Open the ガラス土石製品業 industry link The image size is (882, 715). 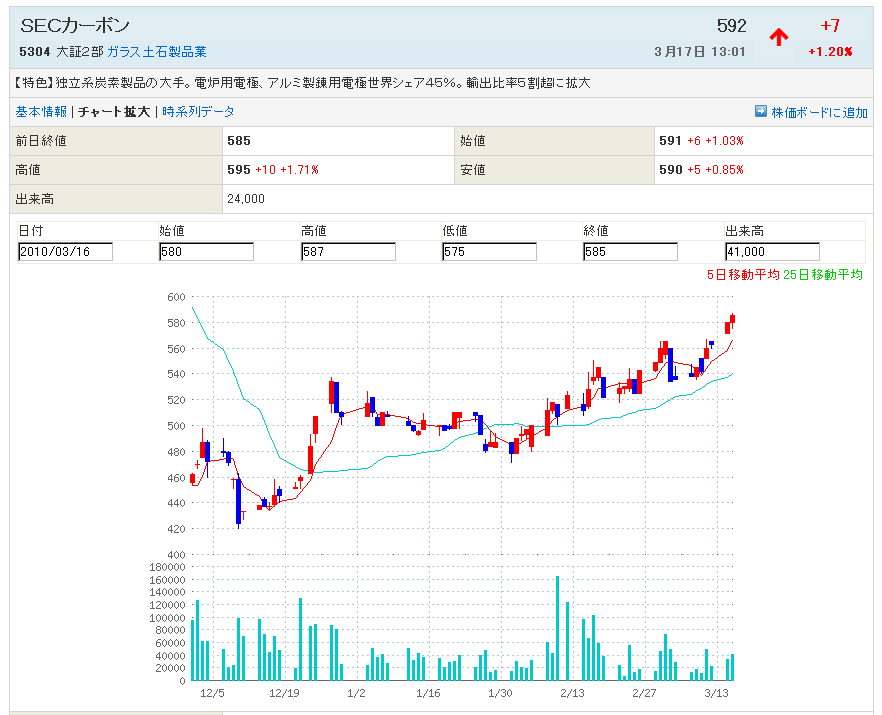(157, 52)
